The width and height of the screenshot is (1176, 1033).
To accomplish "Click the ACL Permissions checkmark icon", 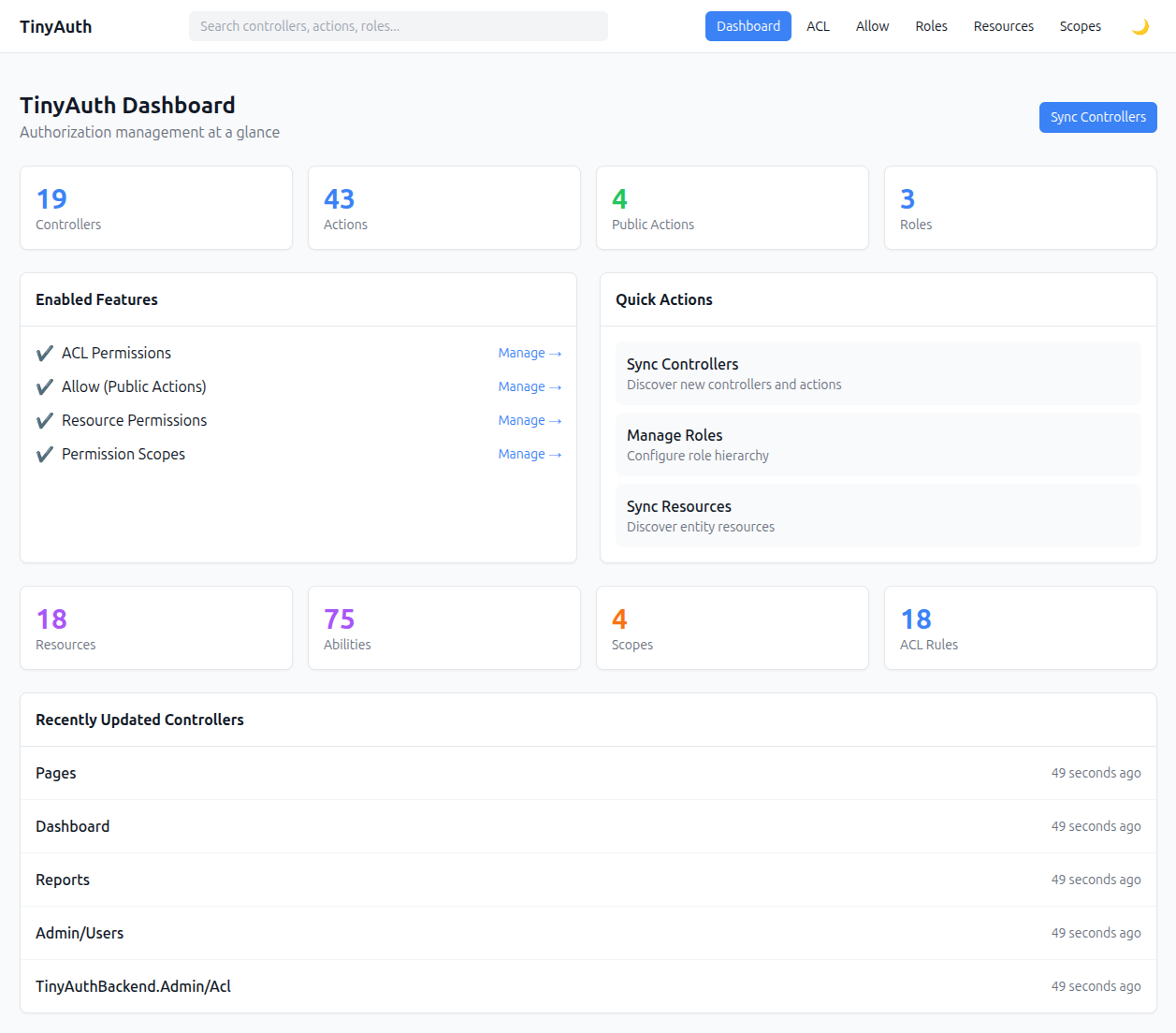I will 44,354.
